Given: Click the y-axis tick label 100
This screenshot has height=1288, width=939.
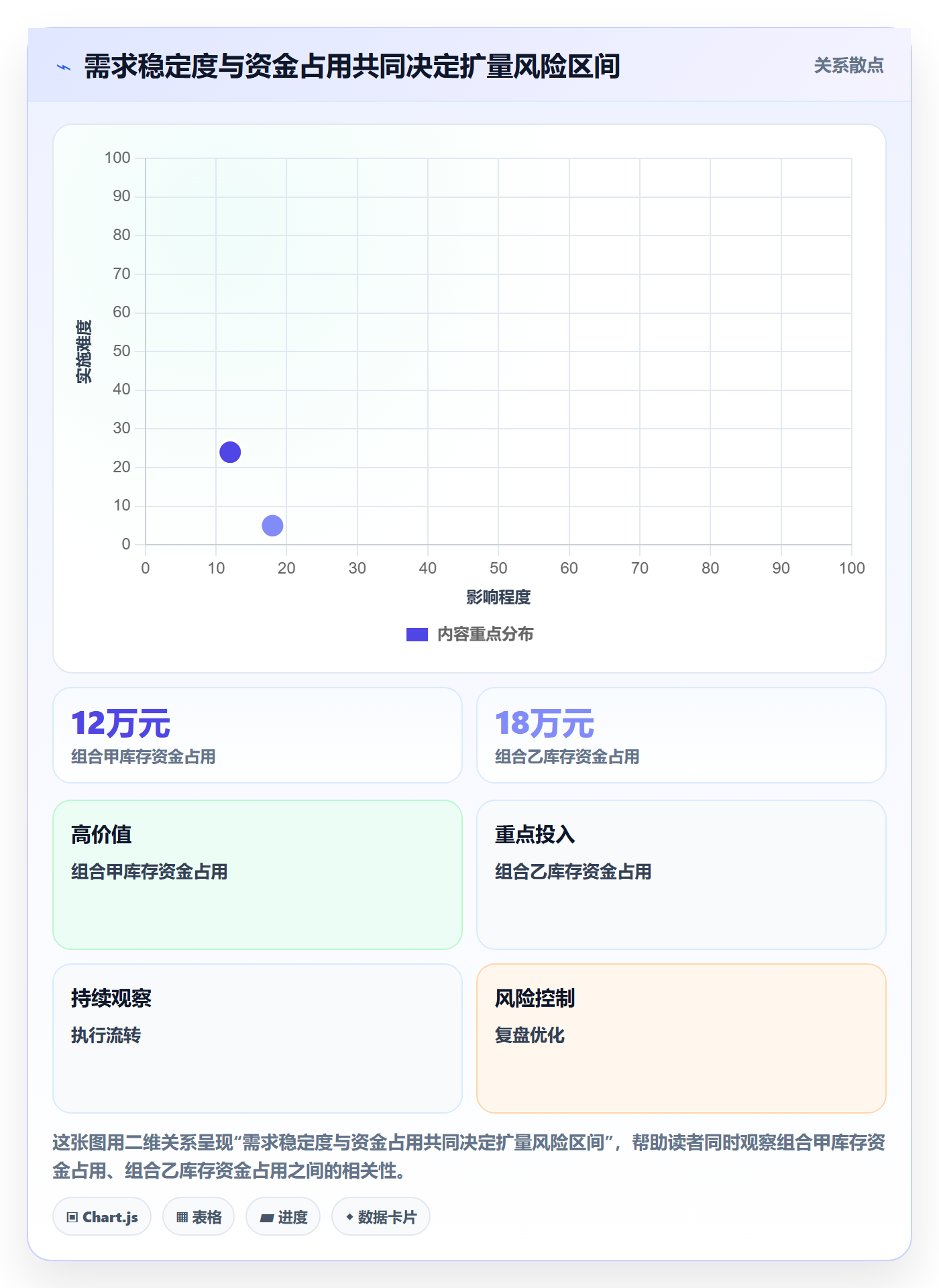Looking at the screenshot, I should [117, 158].
